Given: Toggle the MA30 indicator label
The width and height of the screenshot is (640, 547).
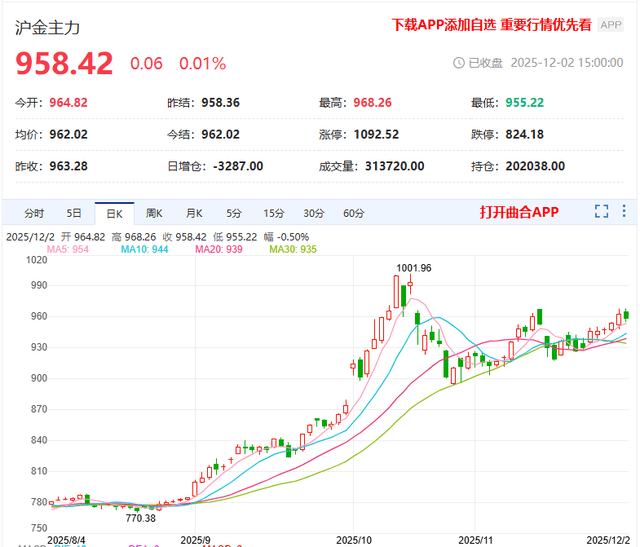Looking at the screenshot, I should (x=293, y=249).
